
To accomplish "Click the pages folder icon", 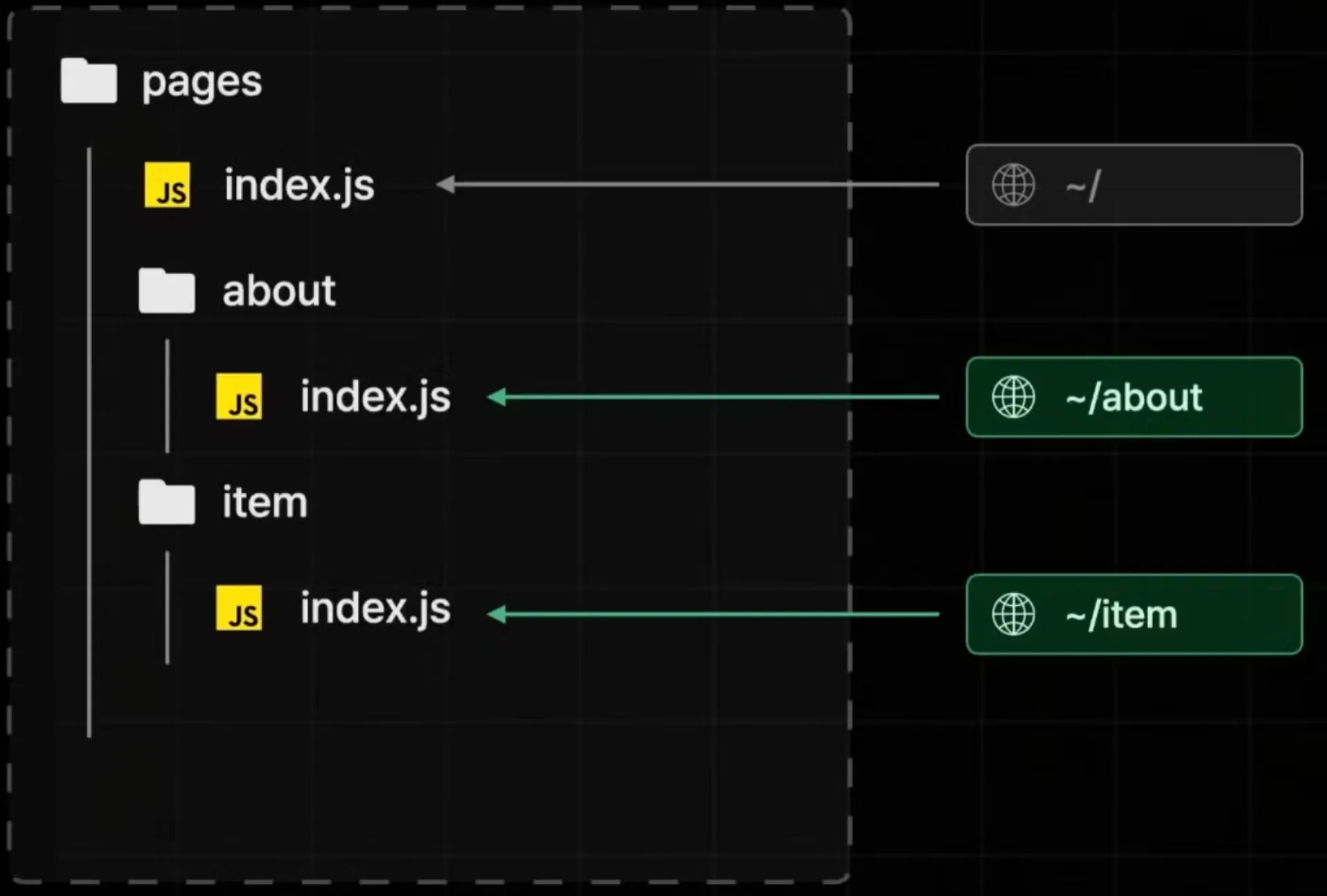I will (89, 81).
